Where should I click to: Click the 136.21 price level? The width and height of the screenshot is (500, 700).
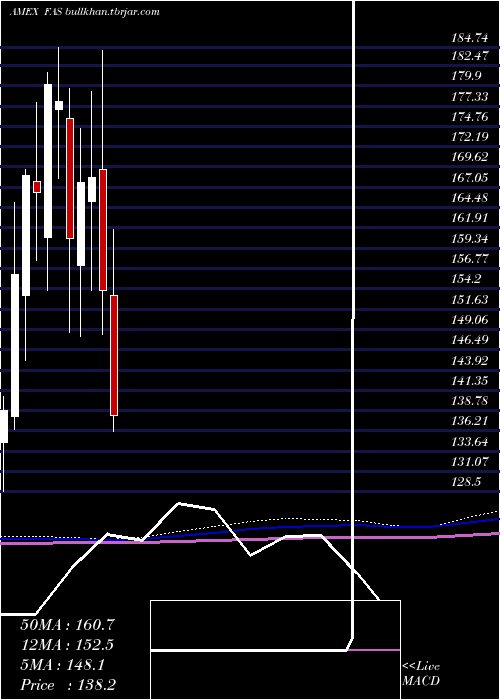[x=470, y=421]
